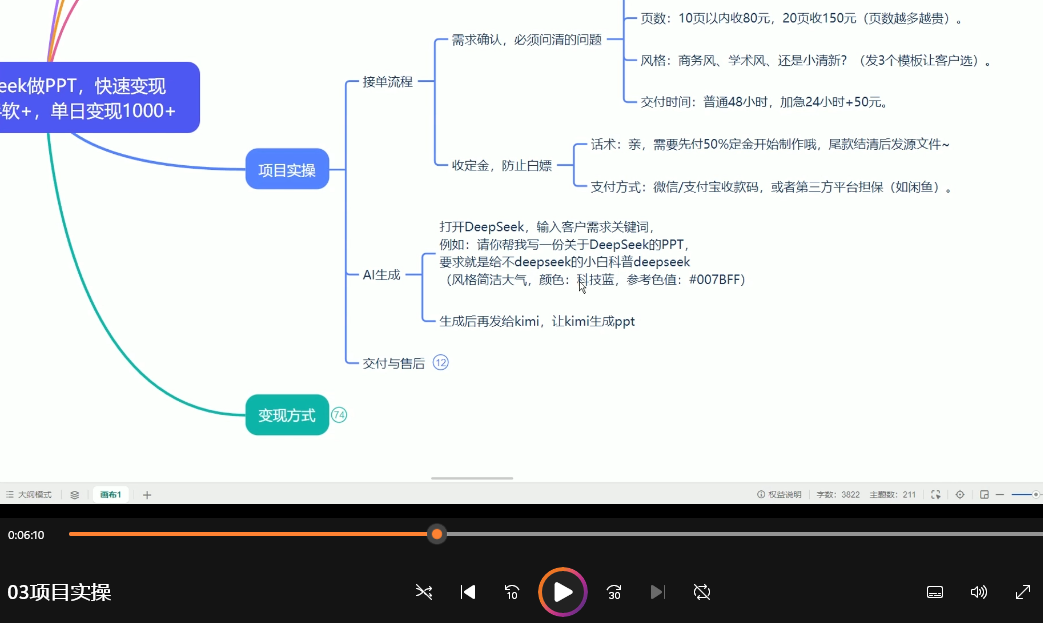1043x623 pixels.
Task: Click the zoom out minus button
Action: [1000, 495]
